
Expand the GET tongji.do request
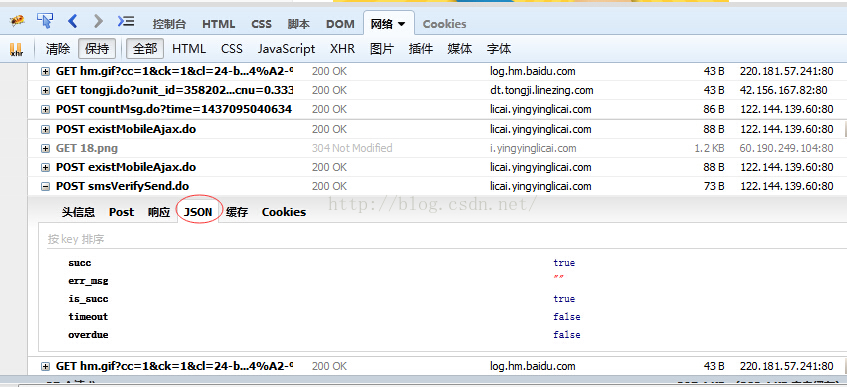click(x=45, y=90)
